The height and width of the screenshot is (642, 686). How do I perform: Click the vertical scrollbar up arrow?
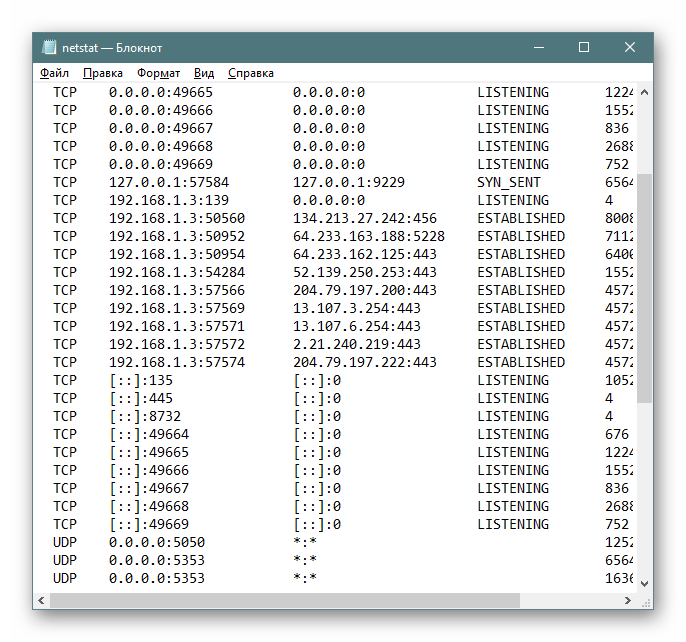coord(644,92)
